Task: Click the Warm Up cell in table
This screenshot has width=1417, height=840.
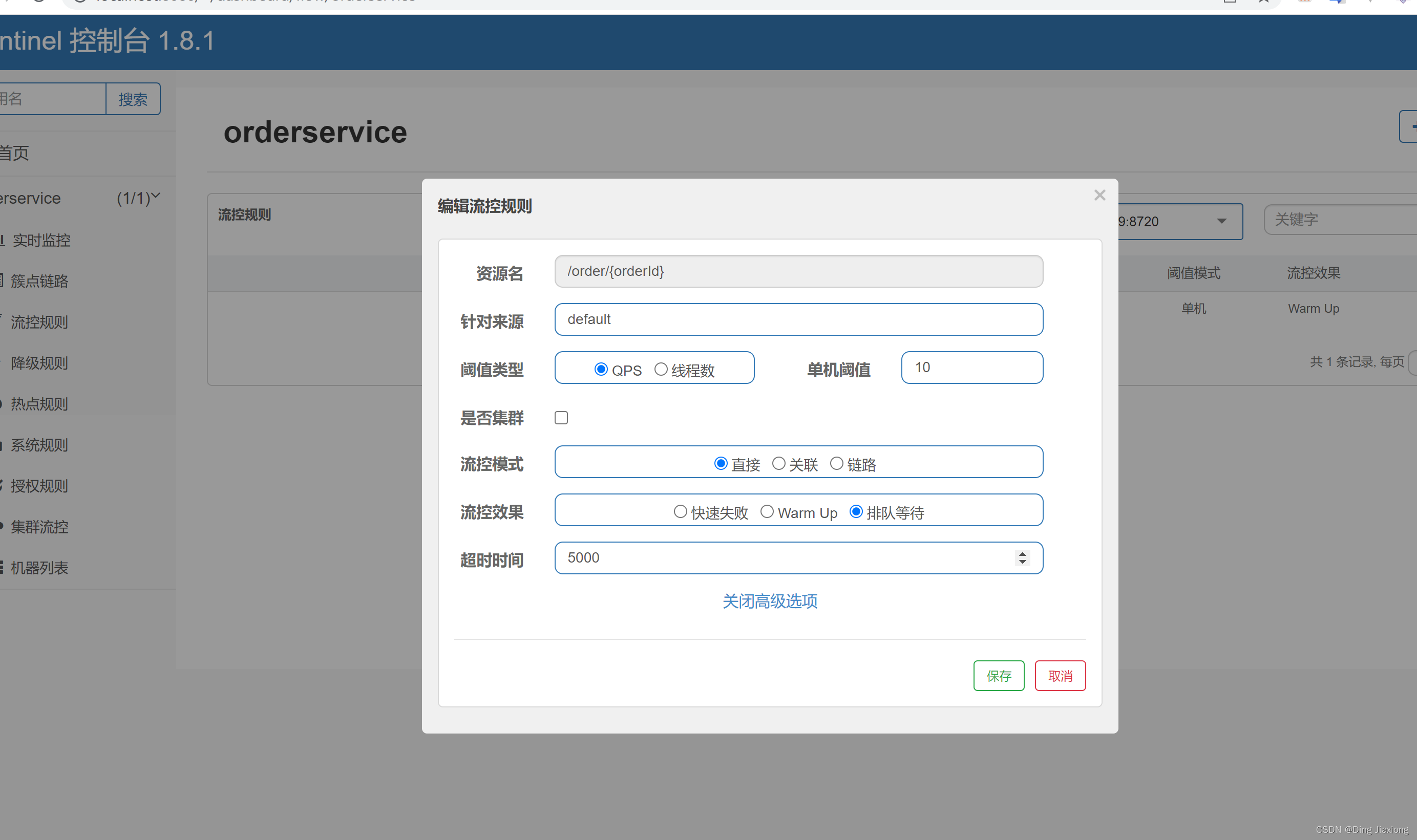Action: [1314, 309]
